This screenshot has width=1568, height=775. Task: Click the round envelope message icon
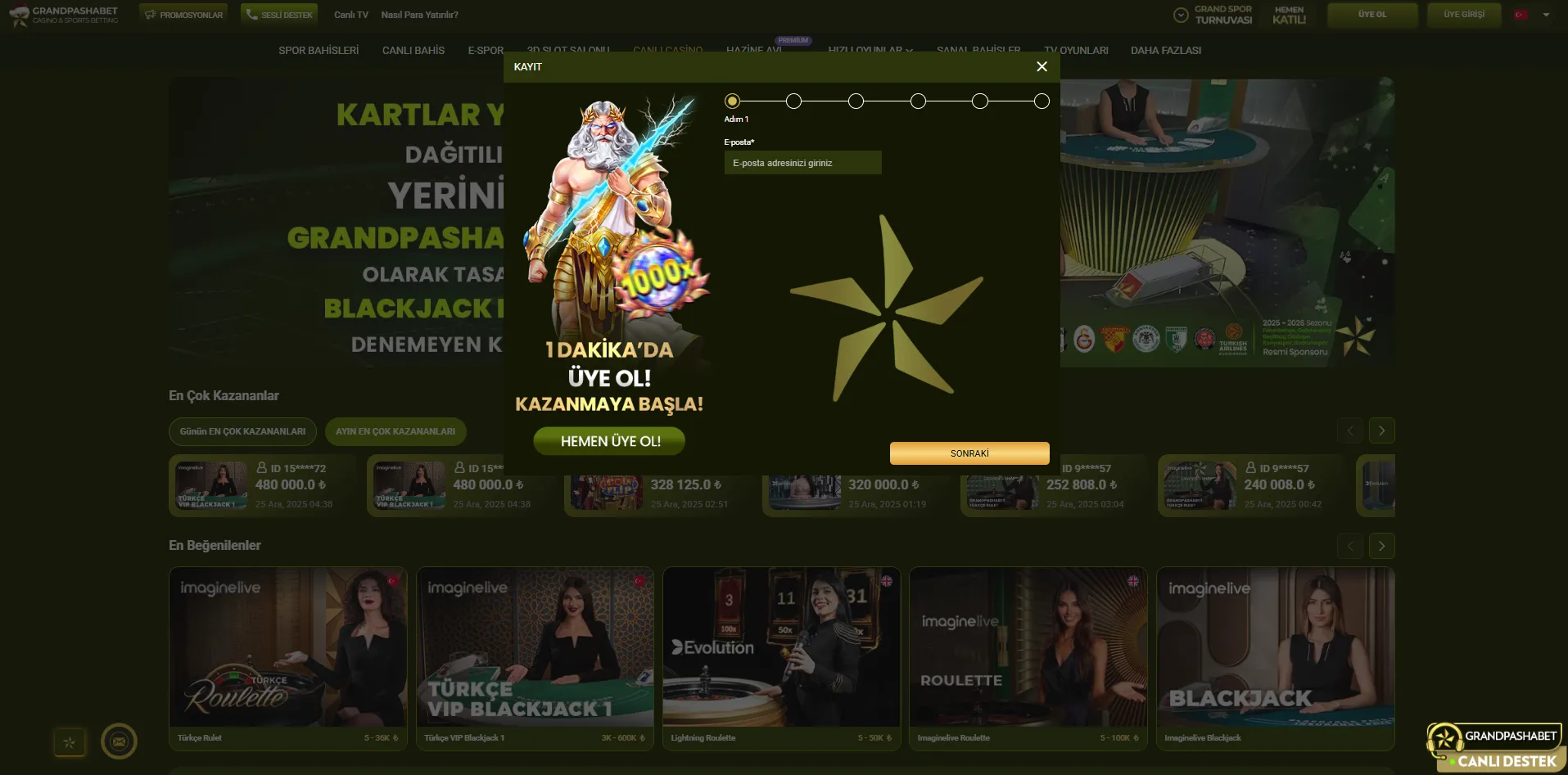coord(119,741)
